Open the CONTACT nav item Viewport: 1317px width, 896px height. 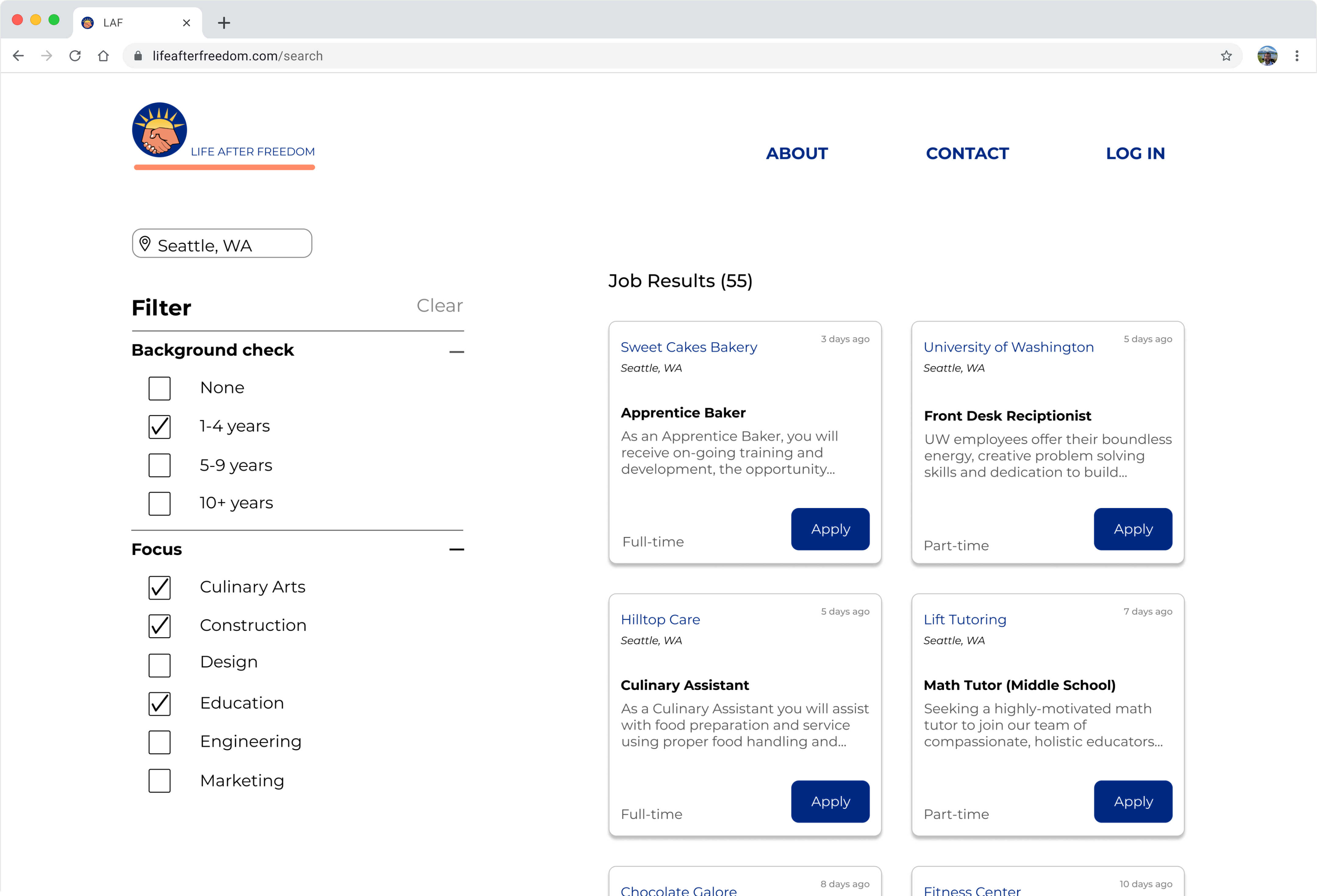click(x=967, y=154)
